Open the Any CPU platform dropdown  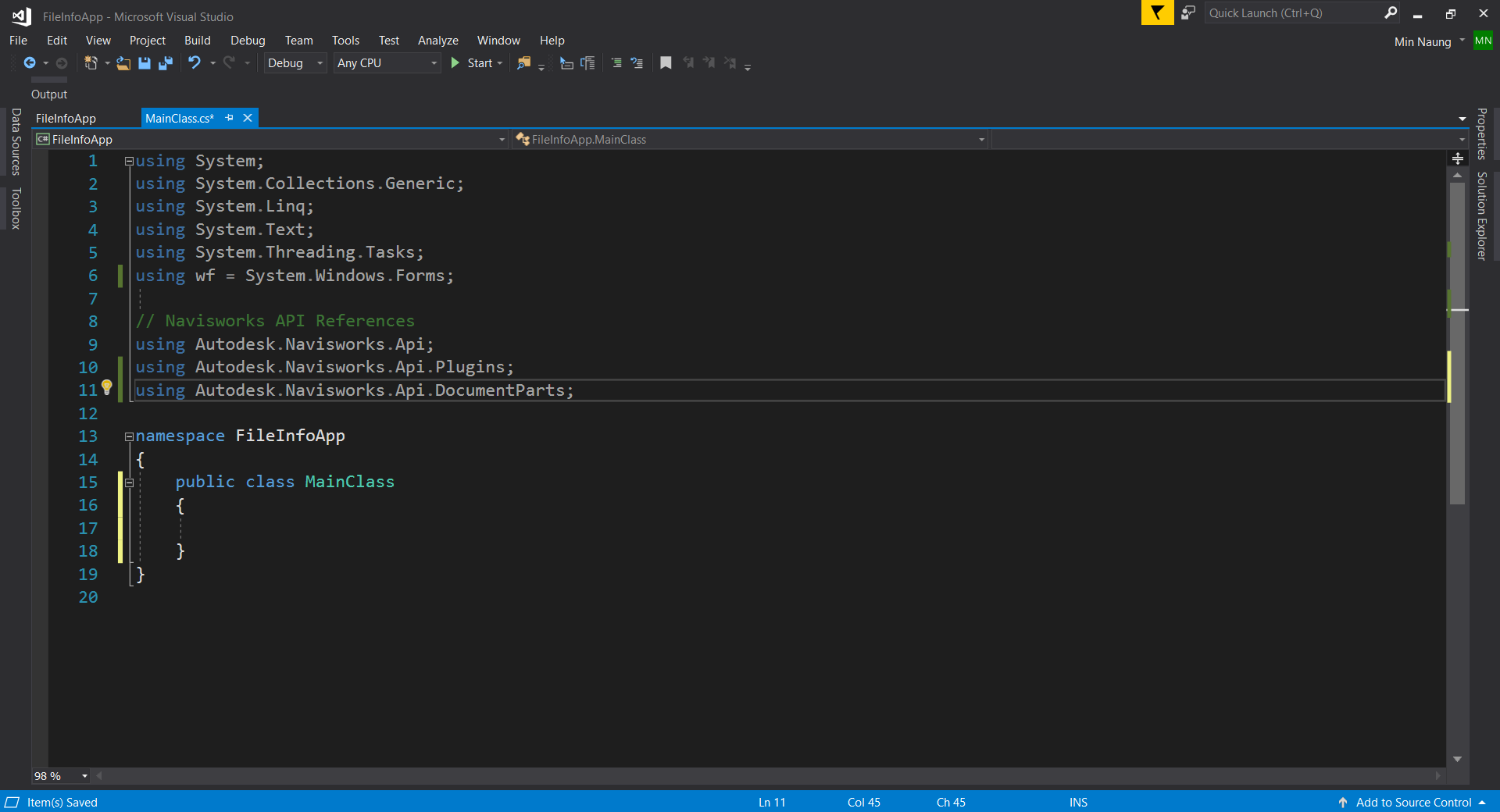click(x=434, y=63)
